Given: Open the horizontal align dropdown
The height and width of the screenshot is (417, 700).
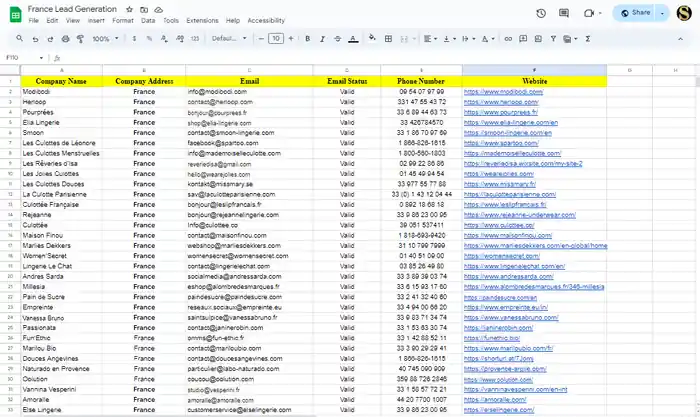Looking at the screenshot, I should click(430, 39).
